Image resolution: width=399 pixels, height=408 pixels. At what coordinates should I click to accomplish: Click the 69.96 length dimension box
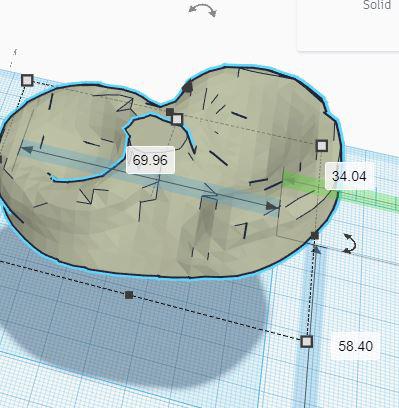pyautogui.click(x=150, y=160)
